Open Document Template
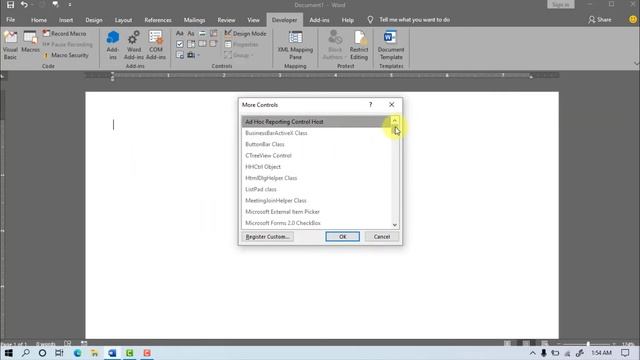 click(391, 45)
